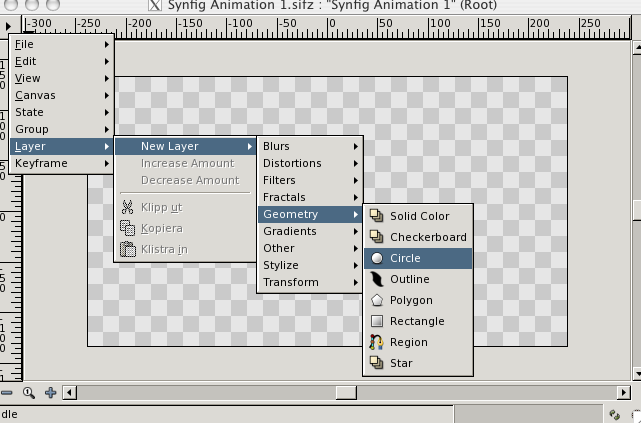This screenshot has width=641, height=423.
Task: Click the zoom out minus icon
Action: tap(6, 393)
